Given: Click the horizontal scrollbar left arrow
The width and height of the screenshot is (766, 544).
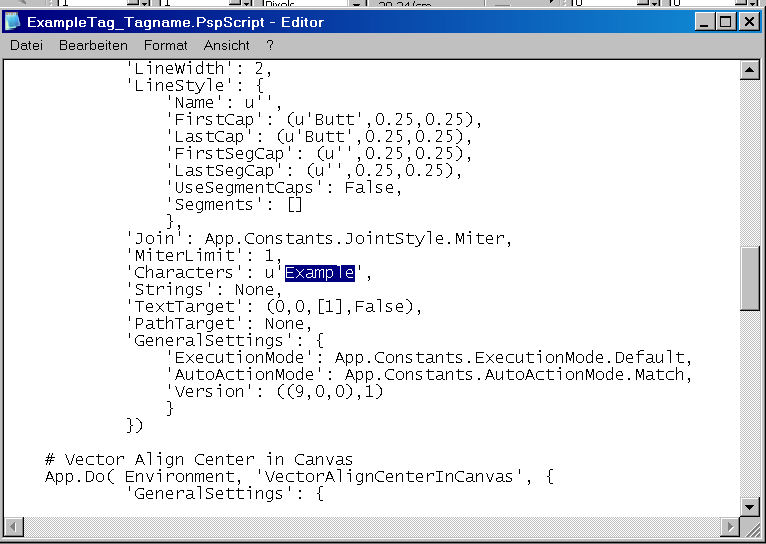Looking at the screenshot, I should click(x=13, y=527).
